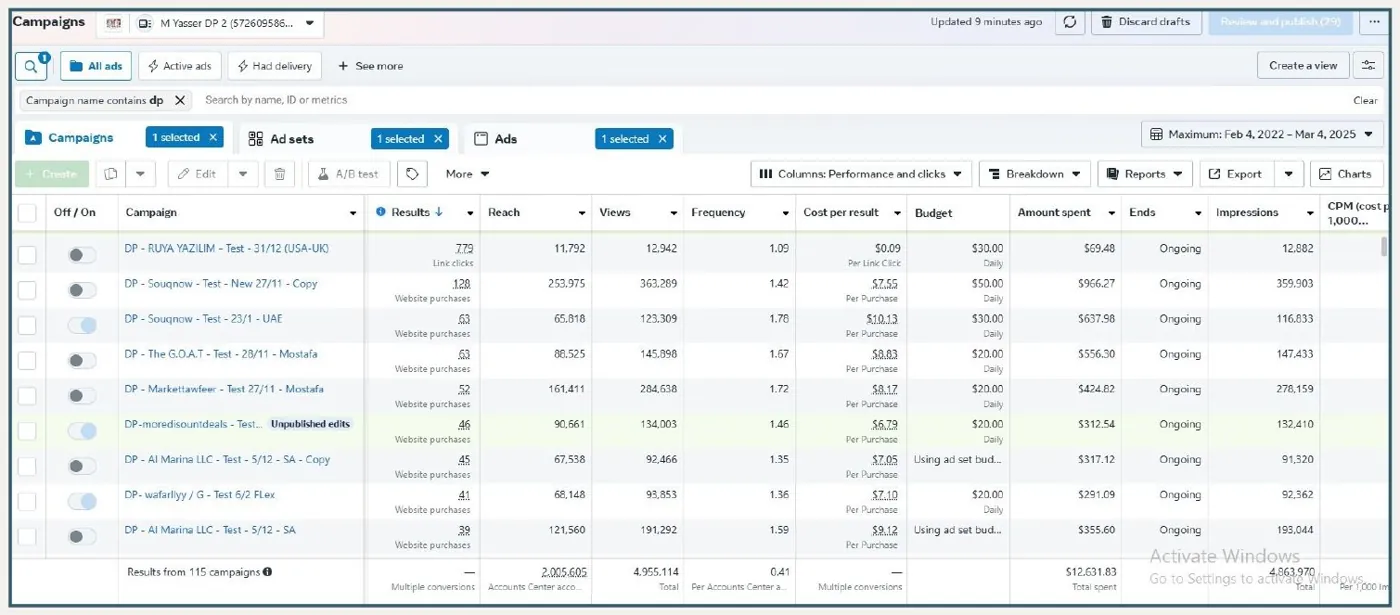Refresh campaign data with the refresh icon
The width and height of the screenshot is (1400, 615).
coord(1070,22)
